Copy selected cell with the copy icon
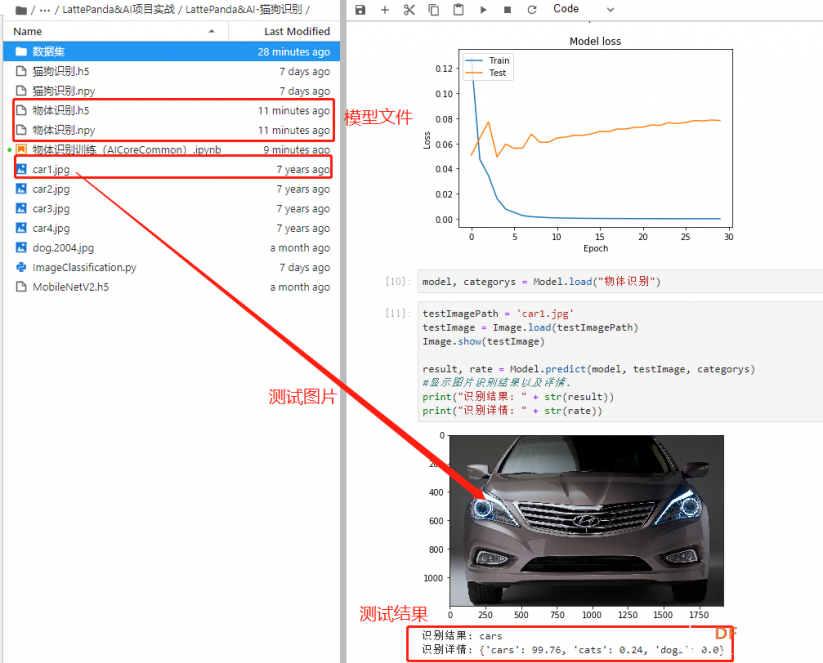Viewport: 823px width, 663px height. [x=434, y=9]
